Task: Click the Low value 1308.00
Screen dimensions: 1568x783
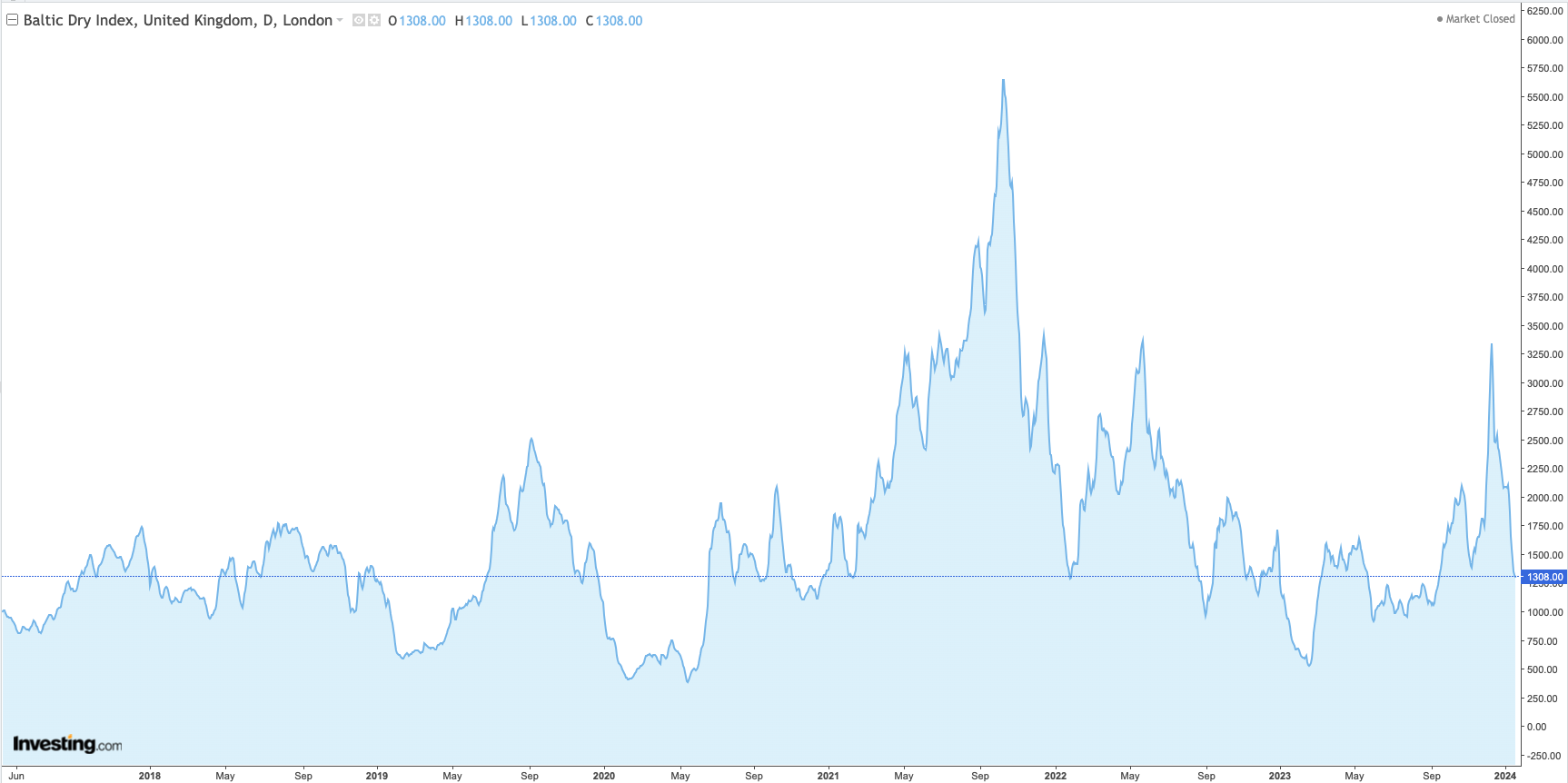Action: click(553, 21)
